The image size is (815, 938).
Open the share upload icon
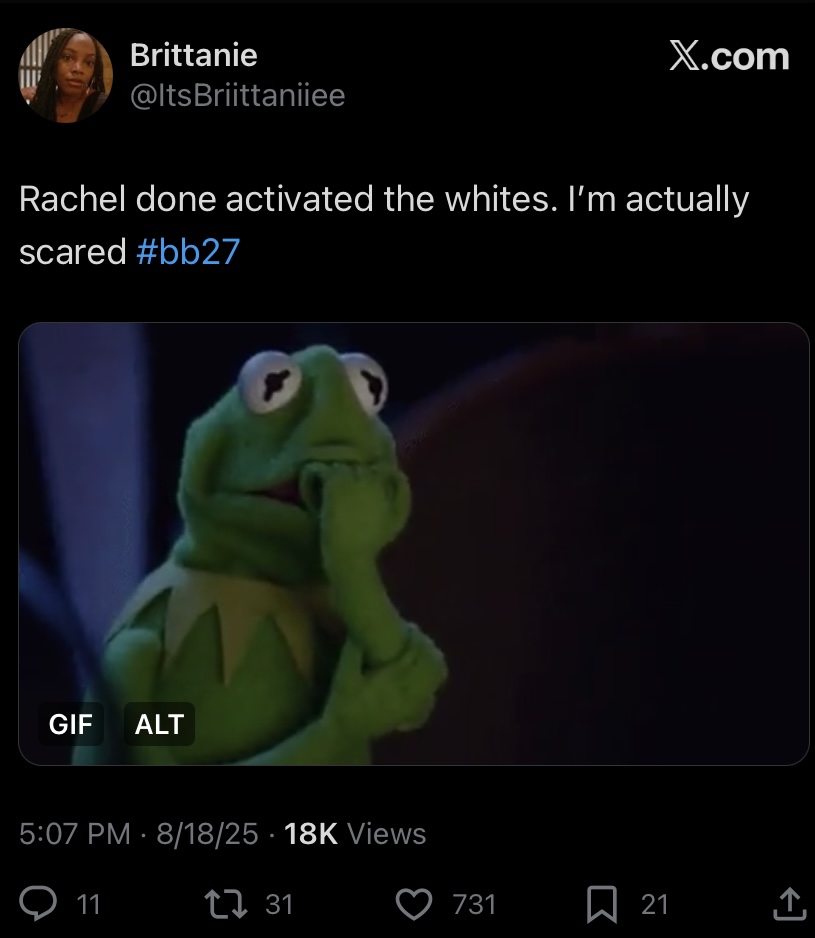[789, 903]
